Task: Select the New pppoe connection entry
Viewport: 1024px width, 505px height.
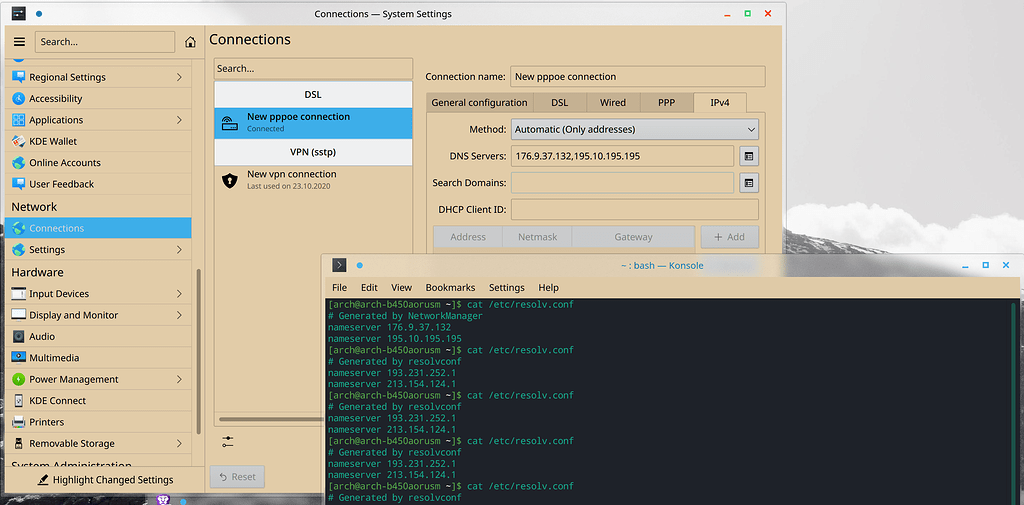Action: coord(313,123)
